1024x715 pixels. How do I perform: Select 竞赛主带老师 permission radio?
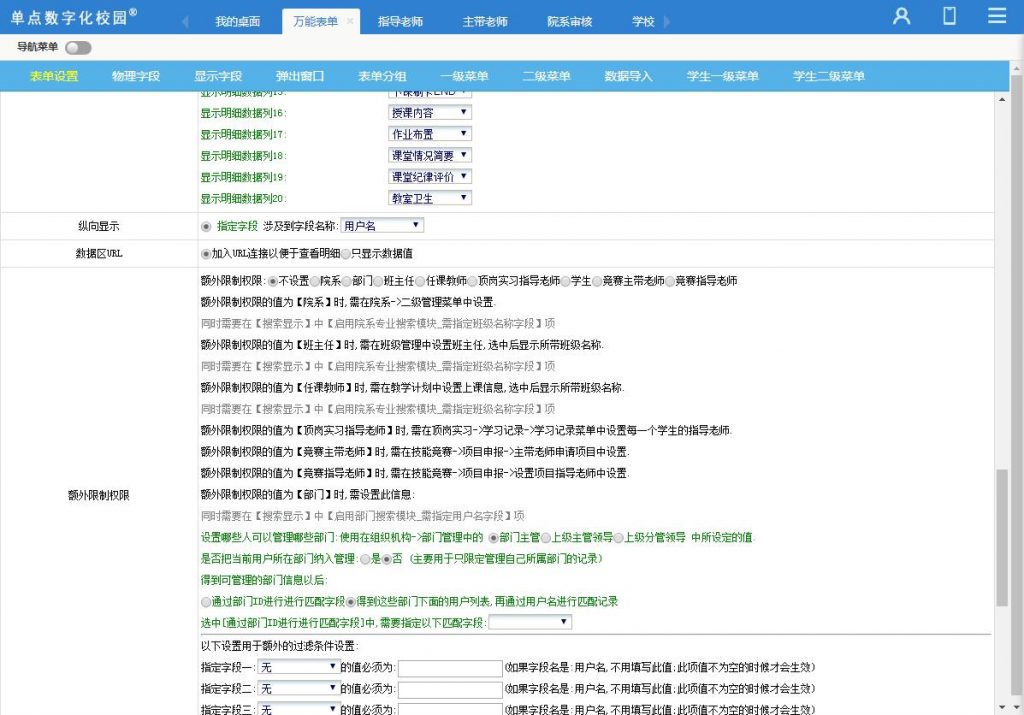(597, 281)
